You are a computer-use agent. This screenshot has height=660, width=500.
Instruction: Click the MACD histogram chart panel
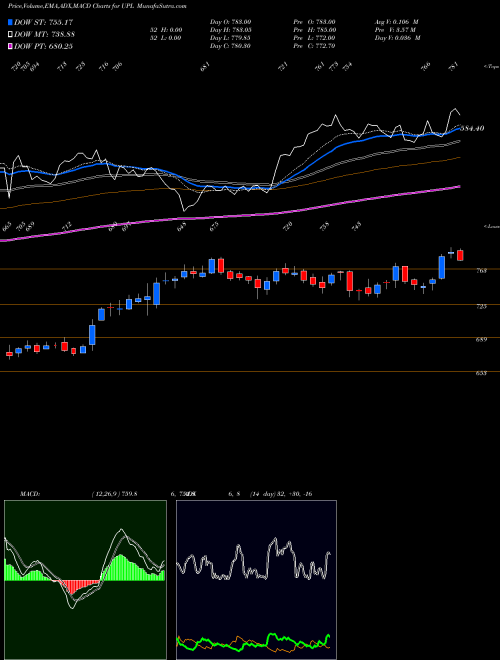[85, 580]
